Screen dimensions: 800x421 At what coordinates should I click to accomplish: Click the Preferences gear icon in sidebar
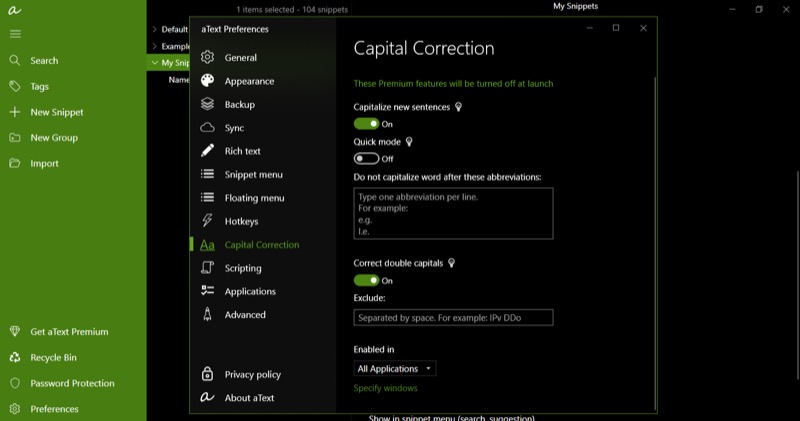[x=15, y=409]
